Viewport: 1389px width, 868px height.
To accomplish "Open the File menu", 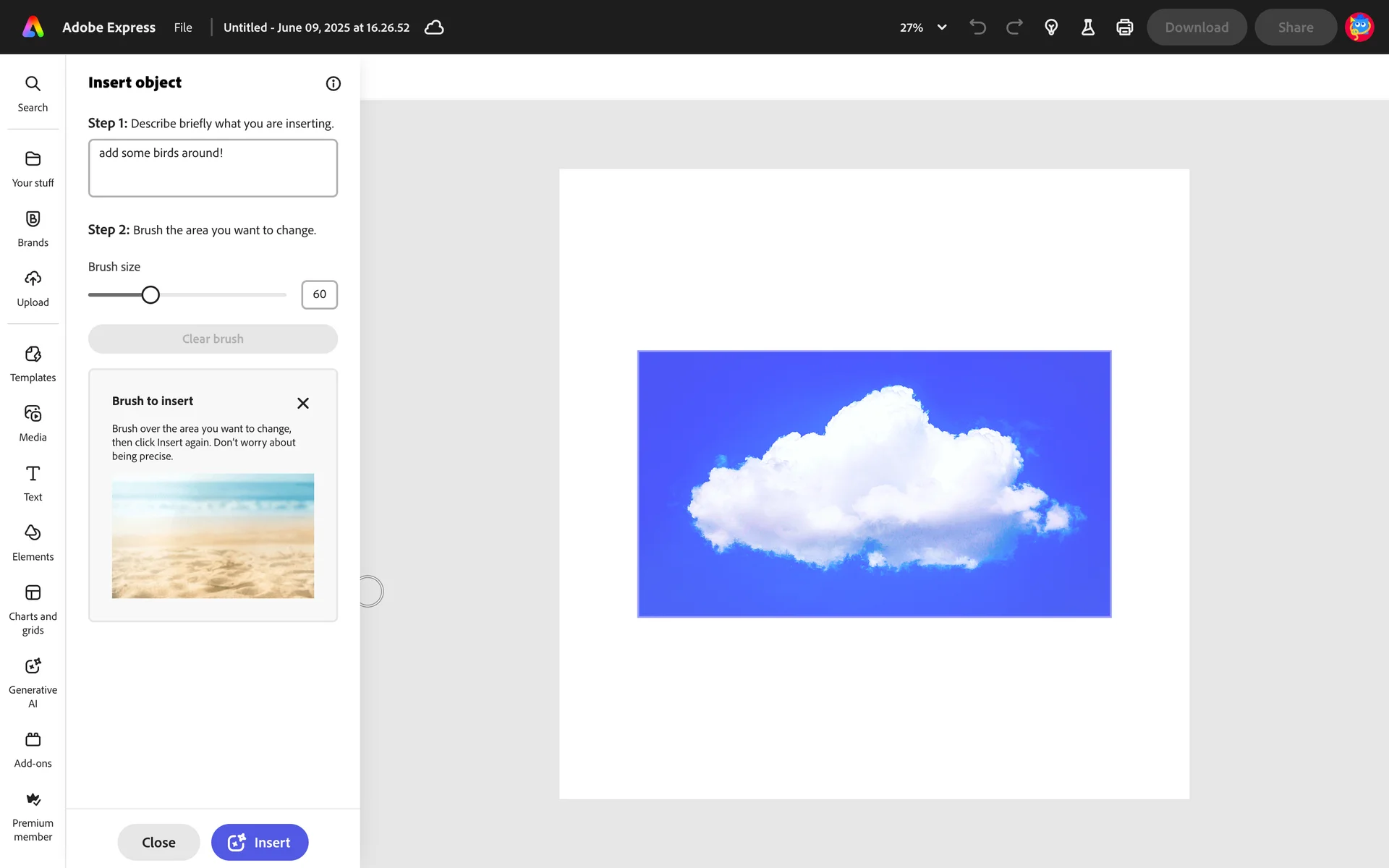I will coord(183,27).
